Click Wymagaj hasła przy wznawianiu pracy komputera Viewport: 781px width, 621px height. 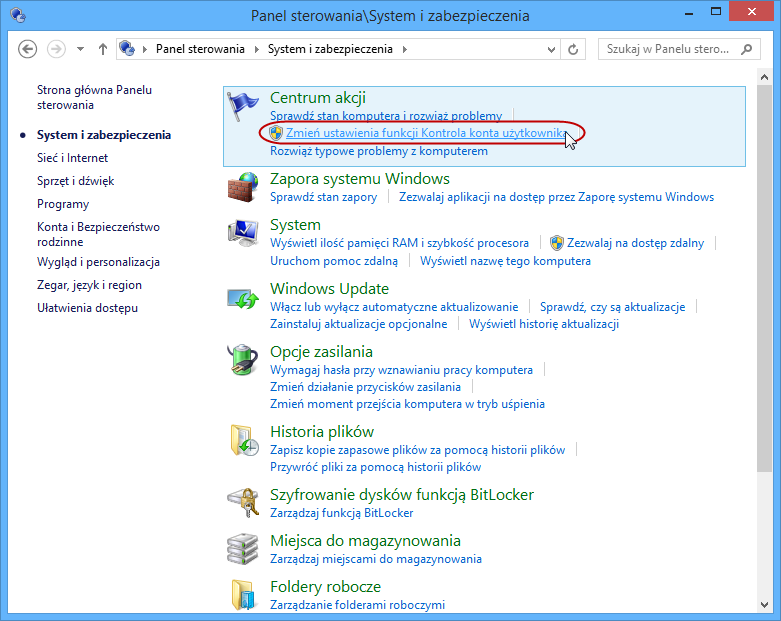point(401,370)
